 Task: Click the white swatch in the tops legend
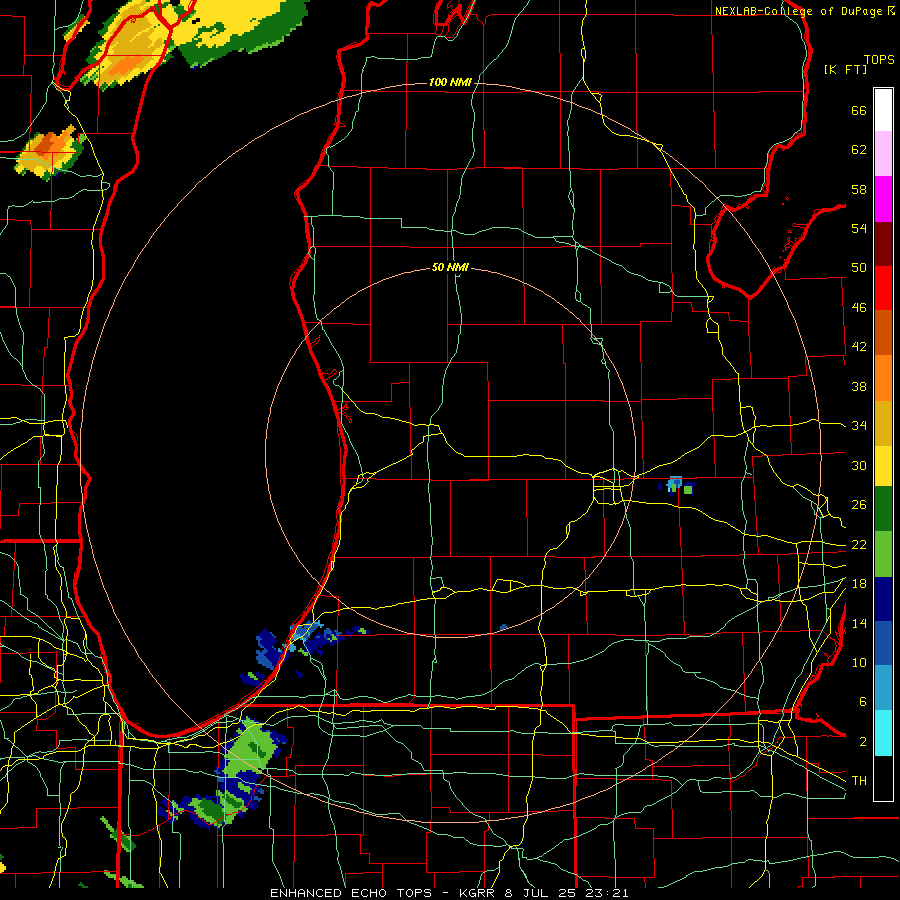[x=883, y=110]
